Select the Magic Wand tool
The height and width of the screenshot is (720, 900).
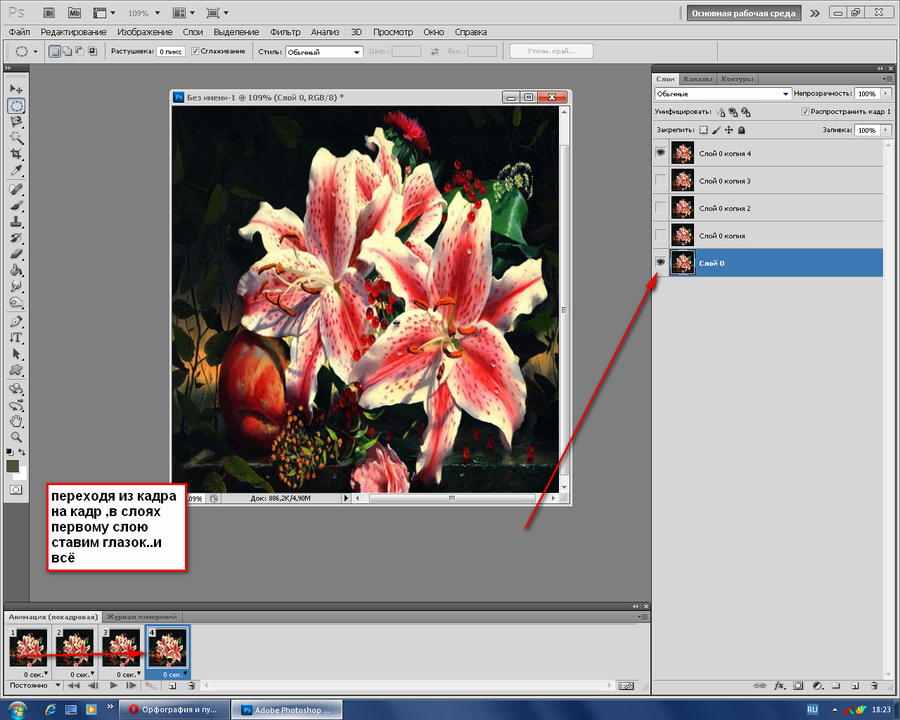[16, 138]
